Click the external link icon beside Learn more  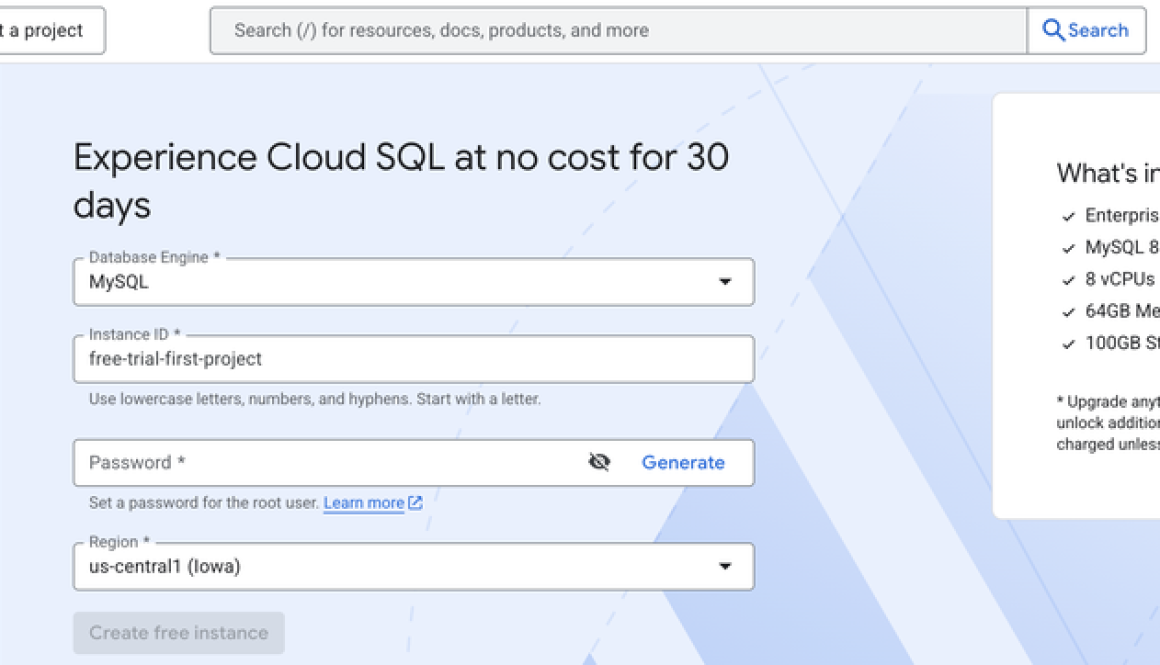[414, 502]
